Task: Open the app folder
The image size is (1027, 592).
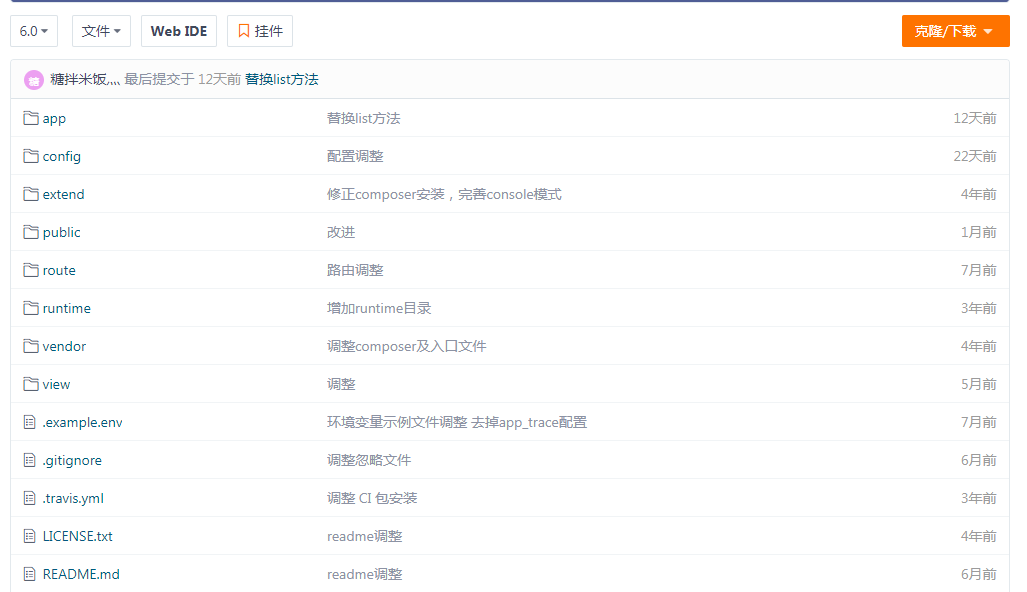Action: tap(54, 119)
